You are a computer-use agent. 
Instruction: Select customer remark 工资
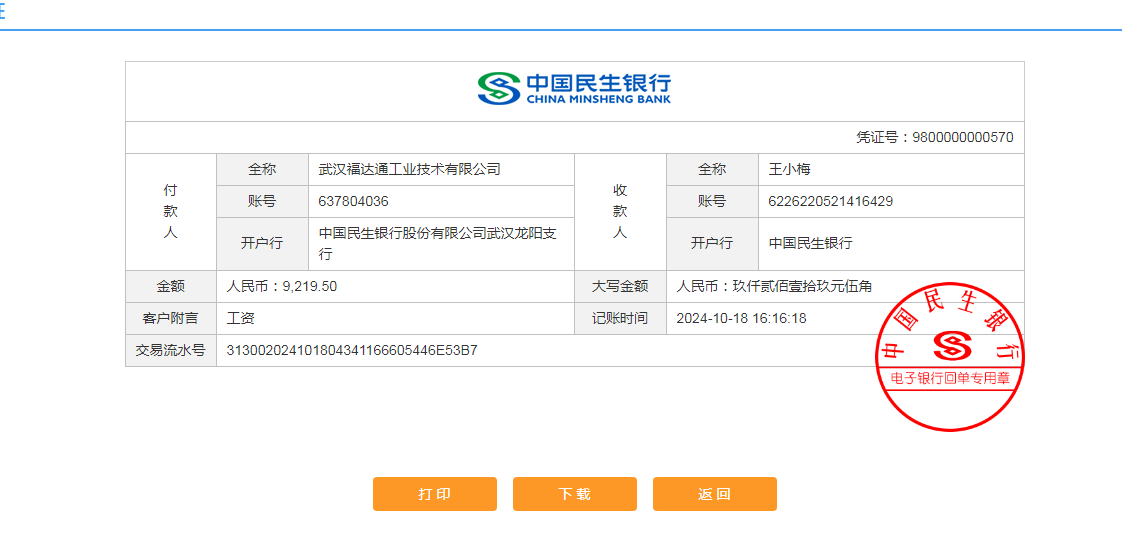[x=240, y=319]
